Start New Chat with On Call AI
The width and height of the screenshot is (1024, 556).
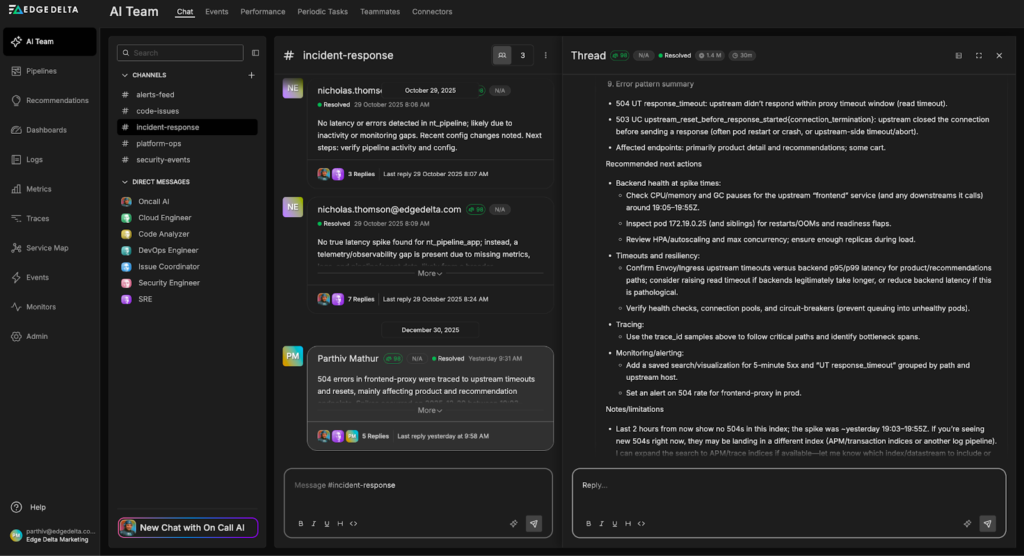[187, 528]
